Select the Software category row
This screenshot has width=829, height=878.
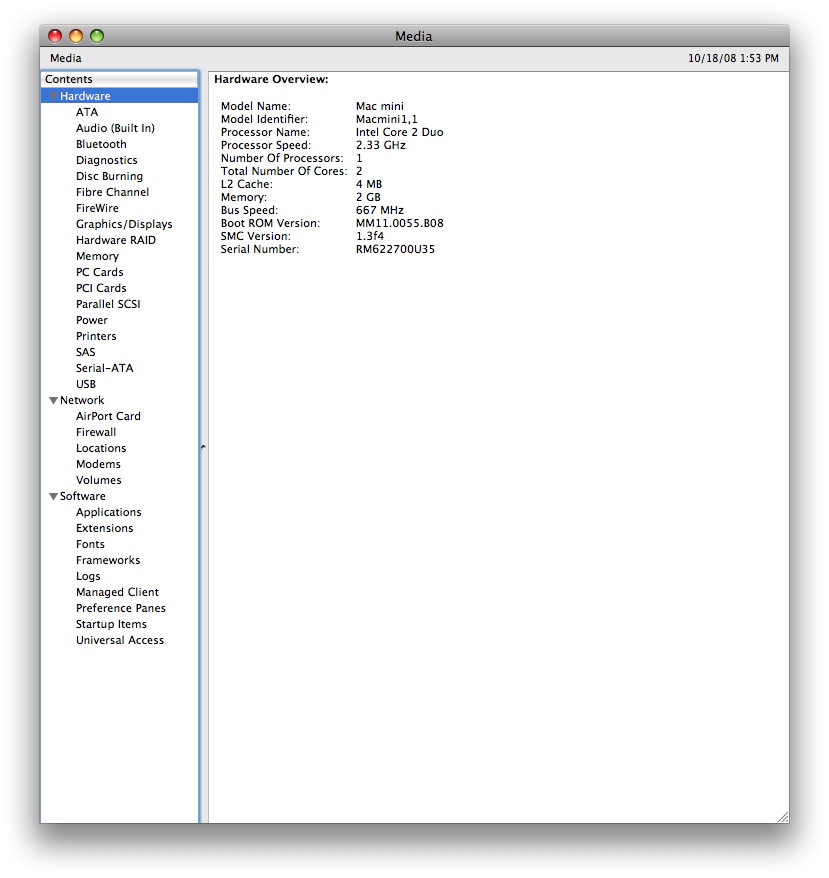pyautogui.click(x=119, y=496)
